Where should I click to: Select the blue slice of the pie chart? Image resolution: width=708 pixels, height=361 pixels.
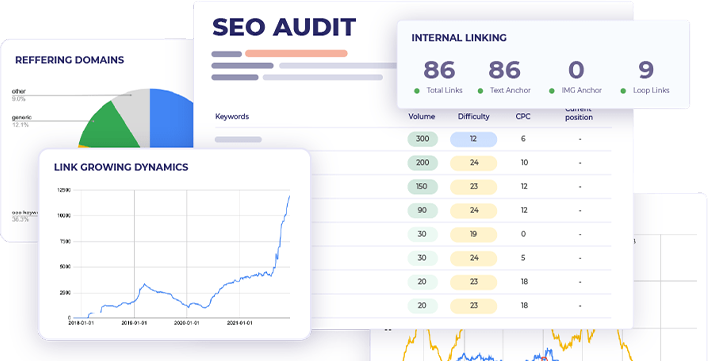[x=172, y=118]
